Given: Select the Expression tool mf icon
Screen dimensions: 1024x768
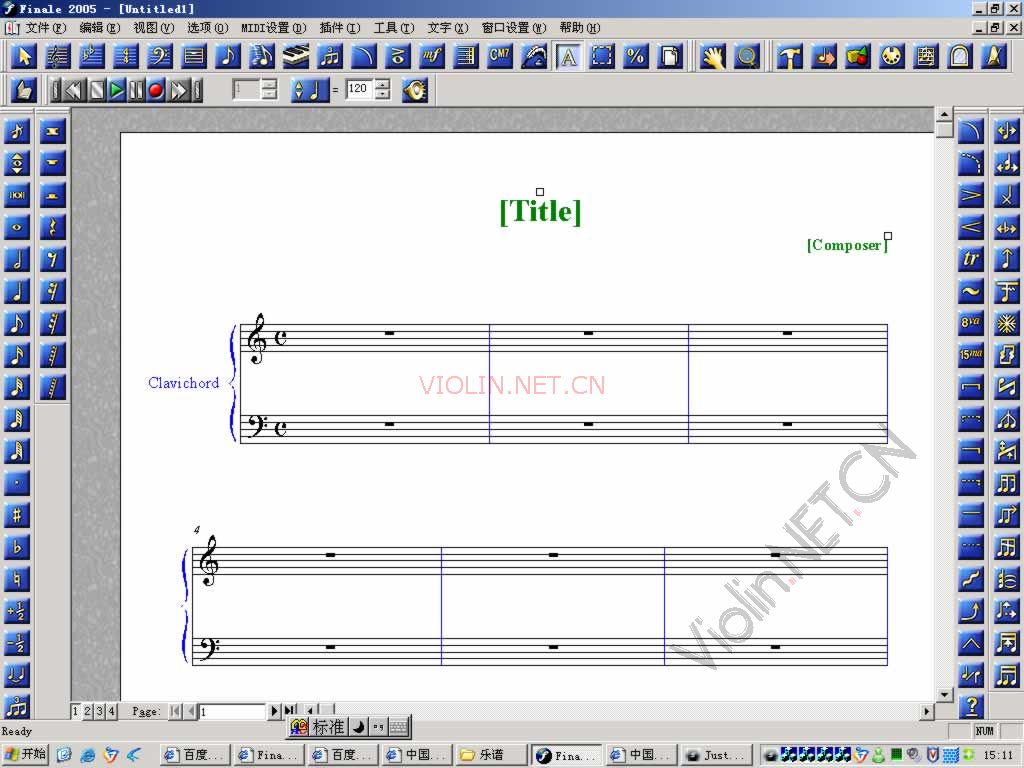Looking at the screenshot, I should (x=432, y=57).
